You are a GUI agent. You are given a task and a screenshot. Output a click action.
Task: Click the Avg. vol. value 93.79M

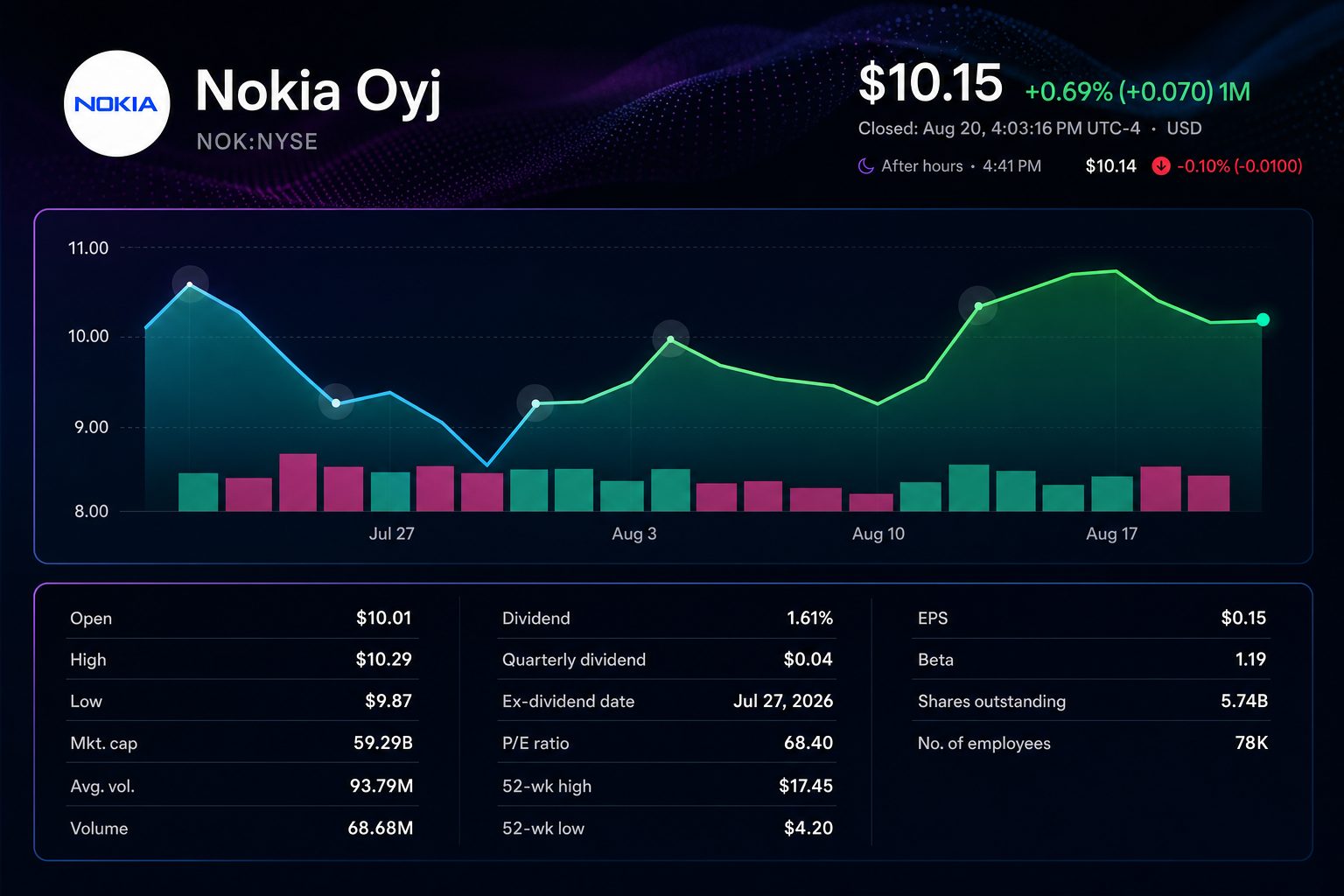tap(381, 787)
